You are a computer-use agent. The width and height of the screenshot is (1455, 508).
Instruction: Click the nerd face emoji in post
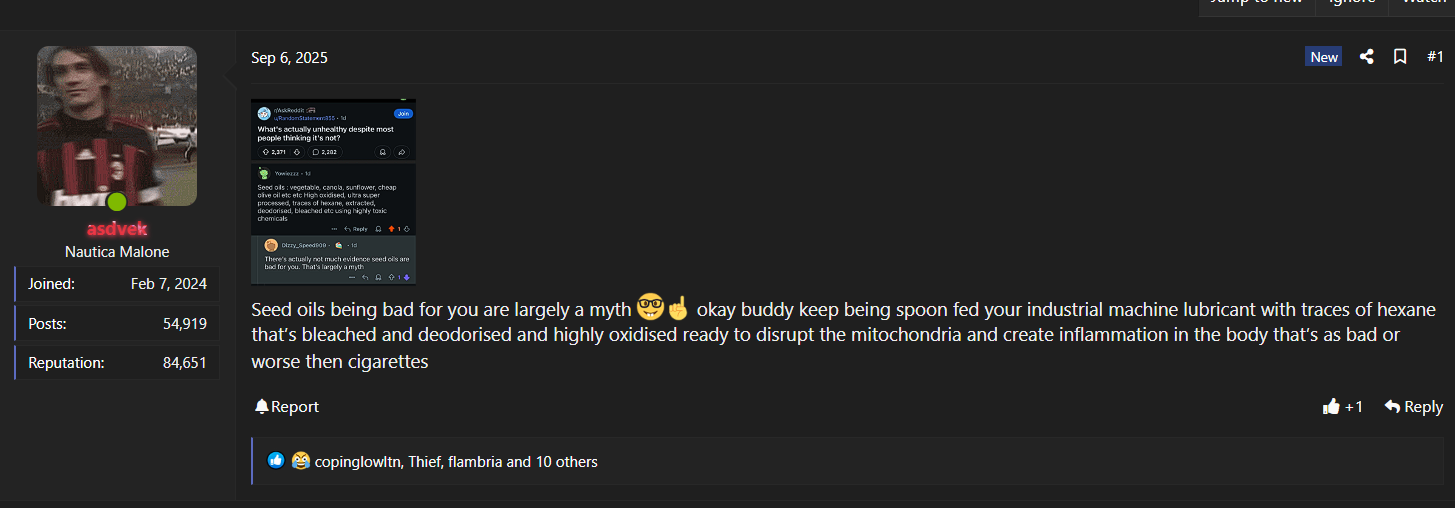(650, 308)
